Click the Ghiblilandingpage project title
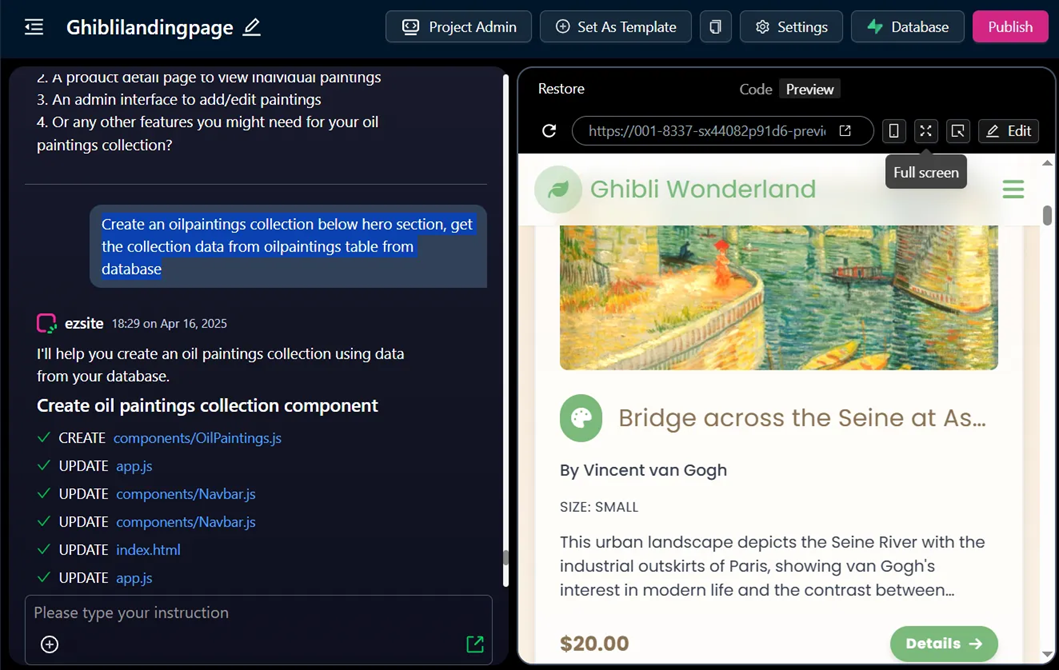 point(149,27)
